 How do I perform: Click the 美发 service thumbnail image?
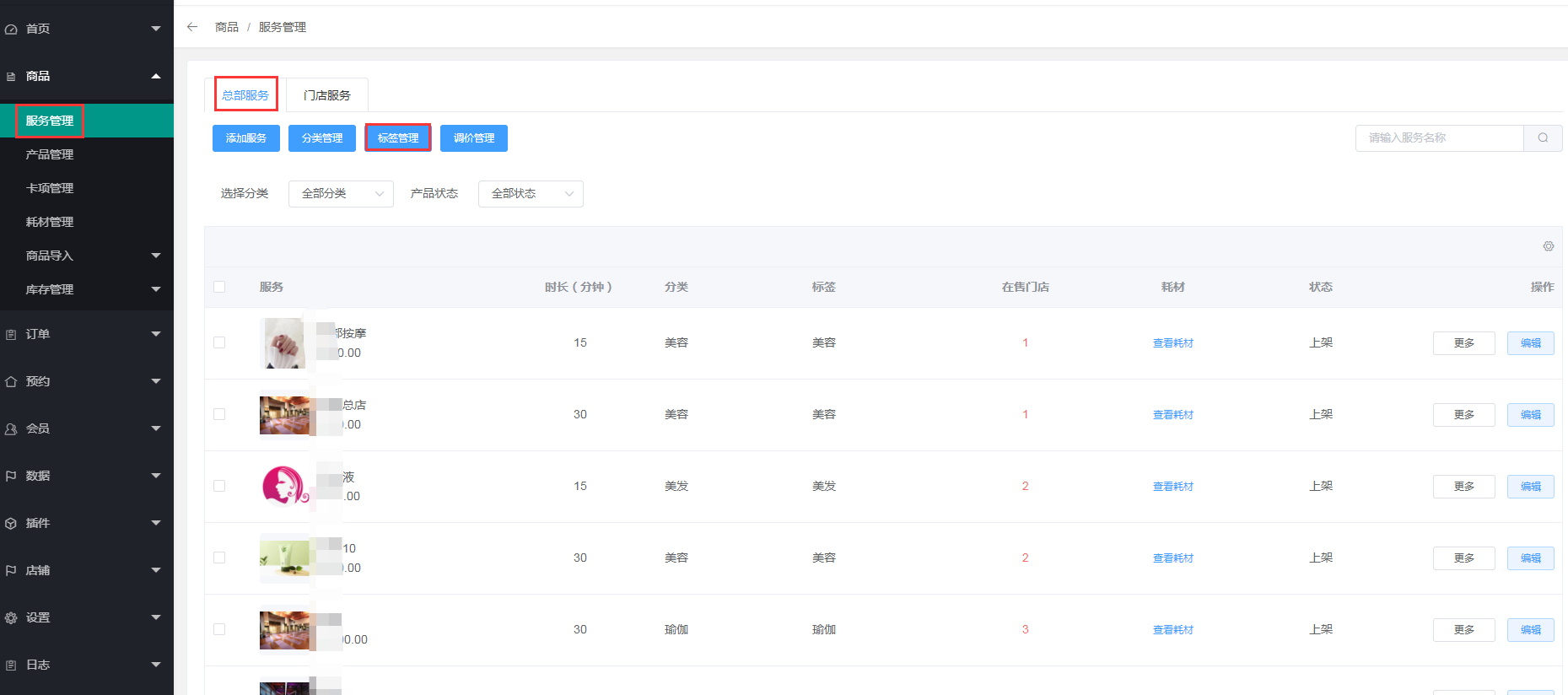(284, 486)
